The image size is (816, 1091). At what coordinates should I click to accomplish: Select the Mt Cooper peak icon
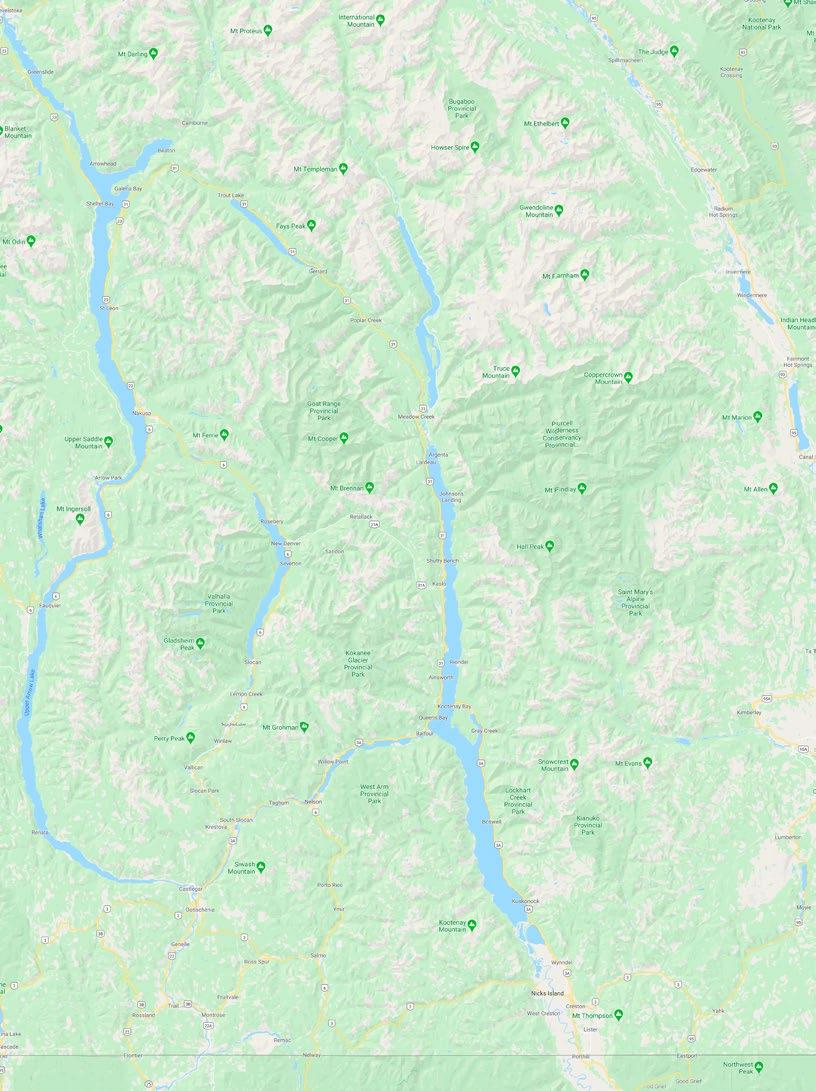[344, 438]
